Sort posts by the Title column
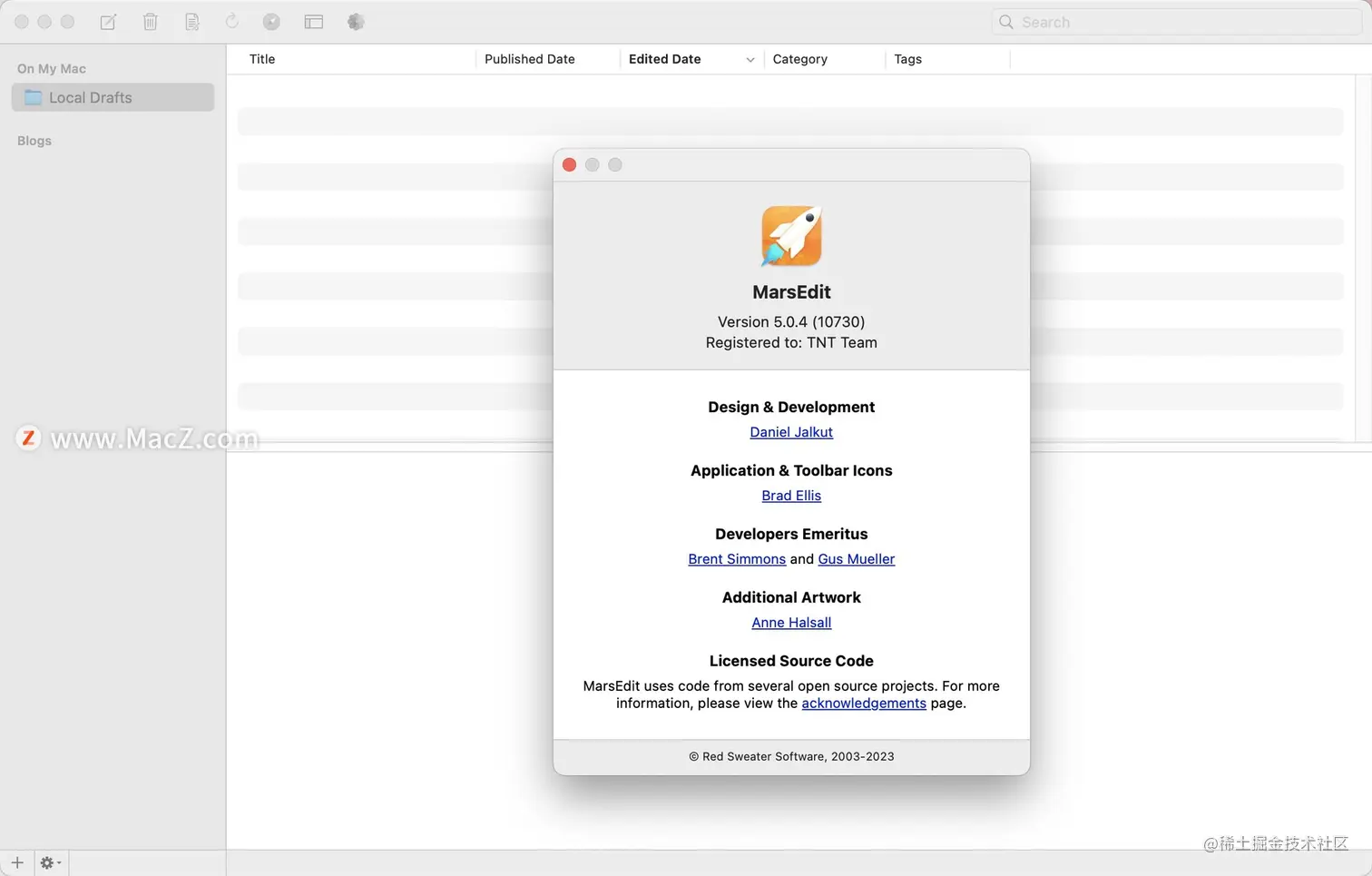The image size is (1372, 876). point(262,59)
